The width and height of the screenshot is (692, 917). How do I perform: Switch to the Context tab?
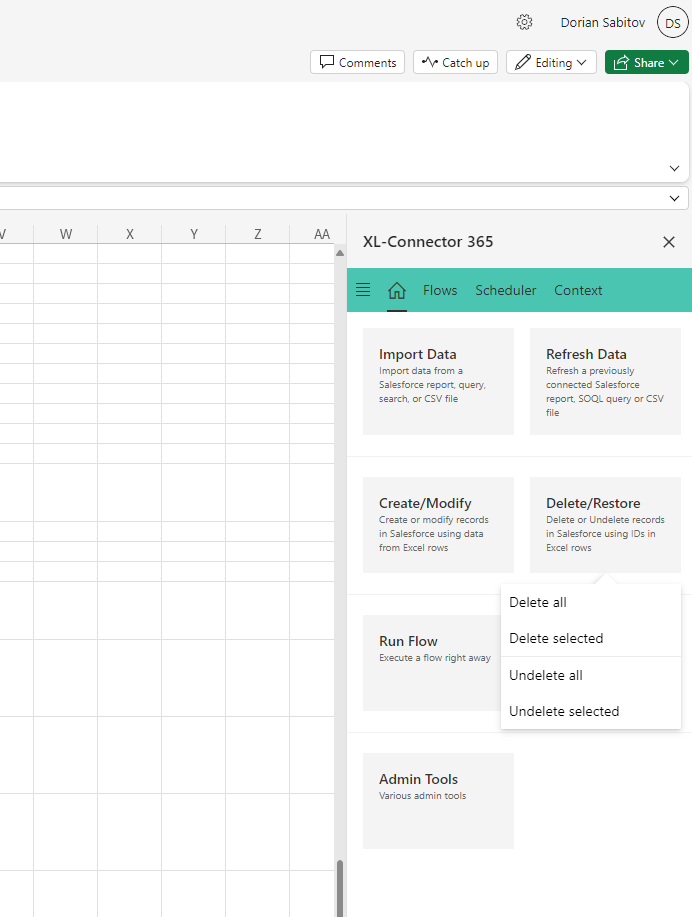click(x=578, y=290)
